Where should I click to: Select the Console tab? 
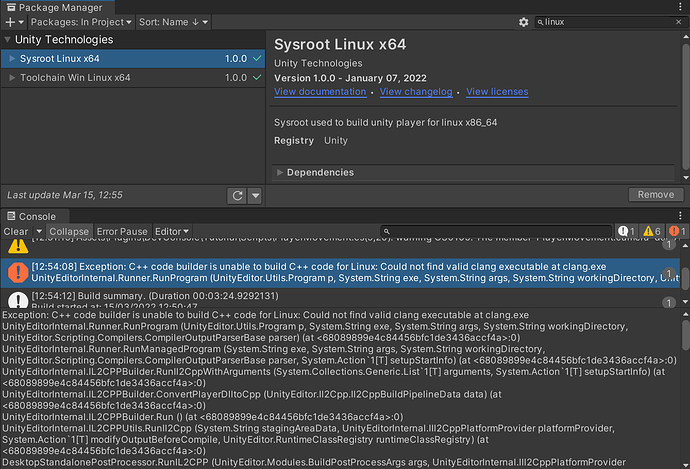tap(31, 216)
